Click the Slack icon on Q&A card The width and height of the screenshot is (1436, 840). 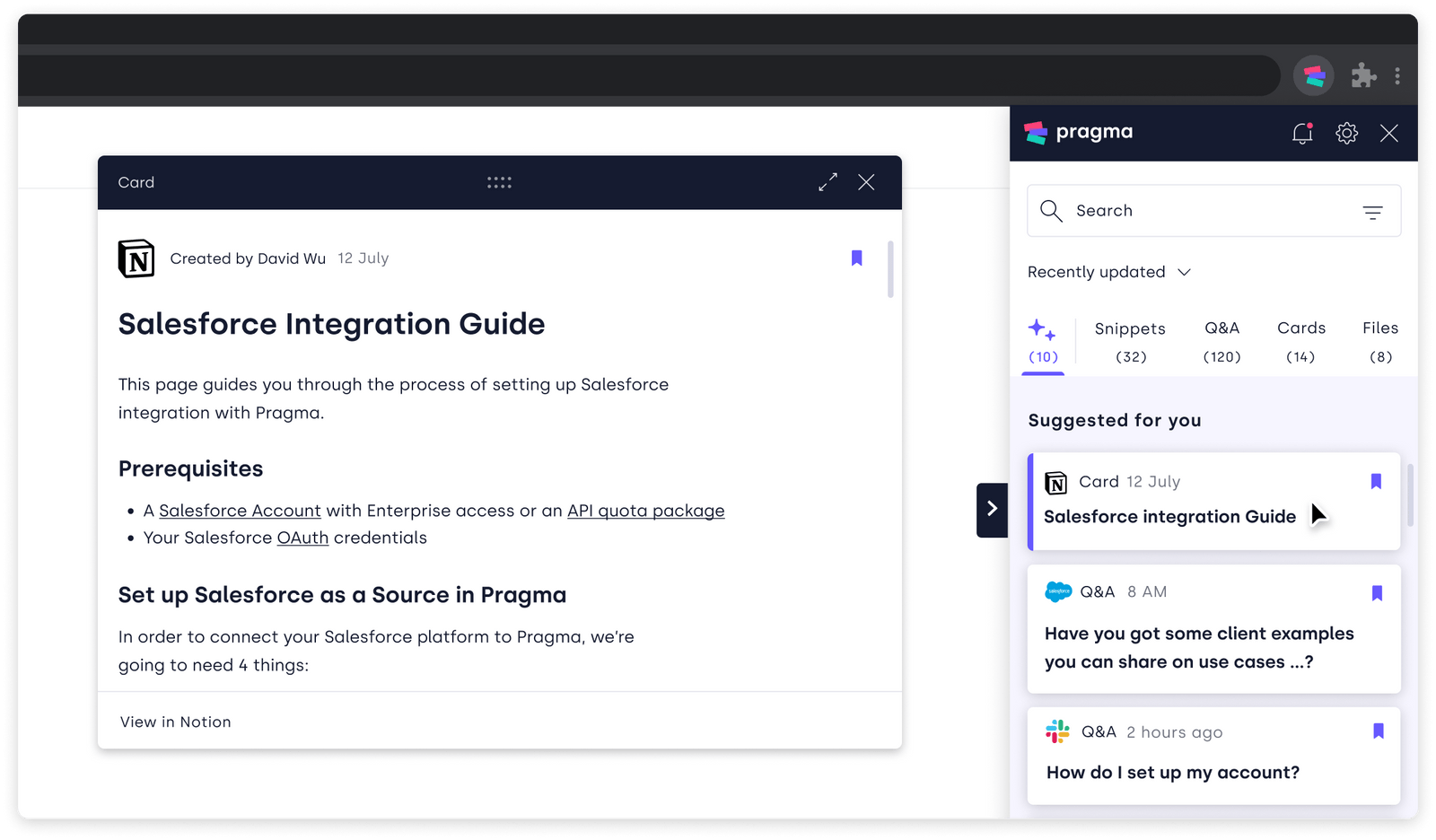1057,731
